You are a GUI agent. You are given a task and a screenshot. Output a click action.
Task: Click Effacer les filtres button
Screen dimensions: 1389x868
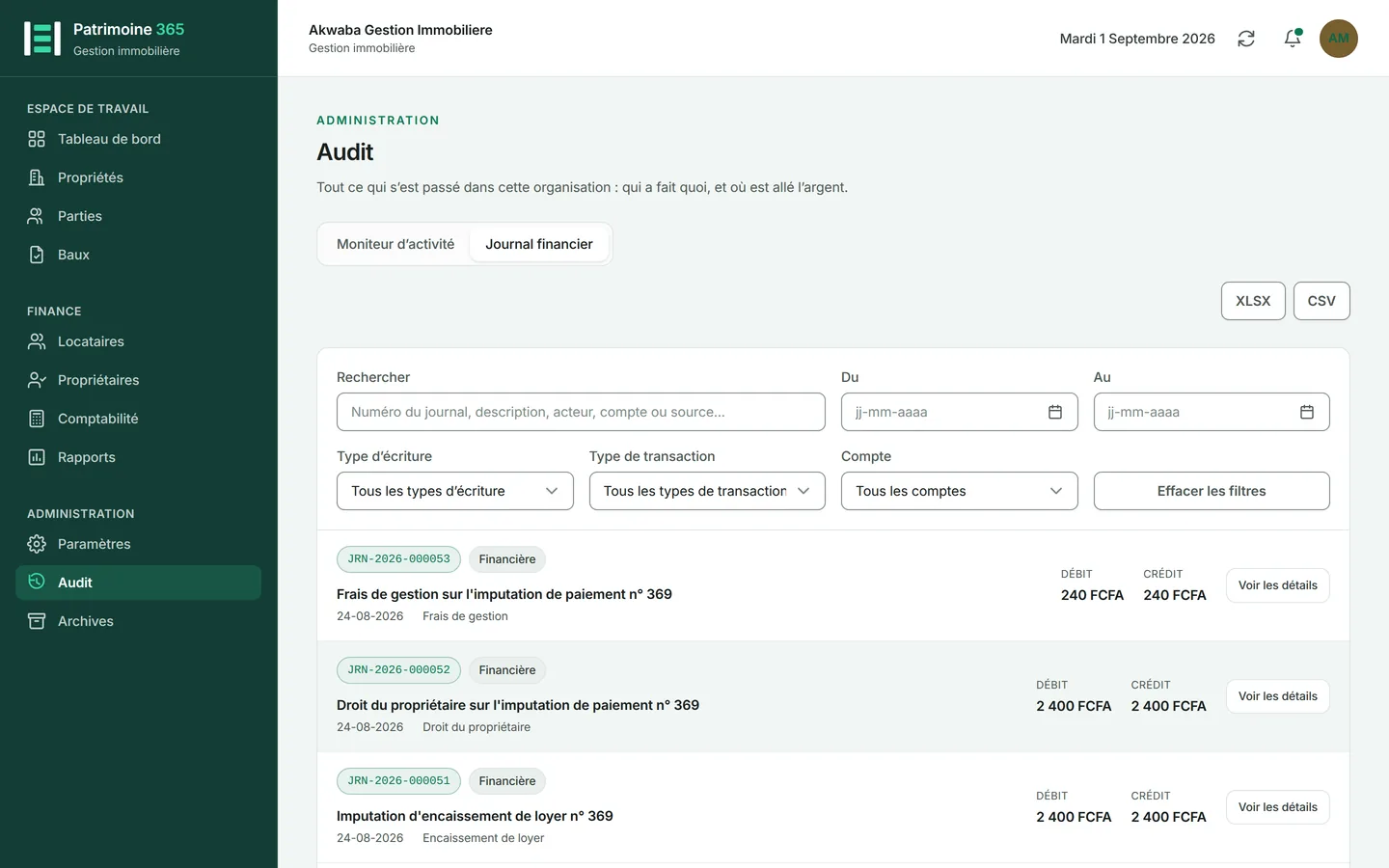[1212, 491]
